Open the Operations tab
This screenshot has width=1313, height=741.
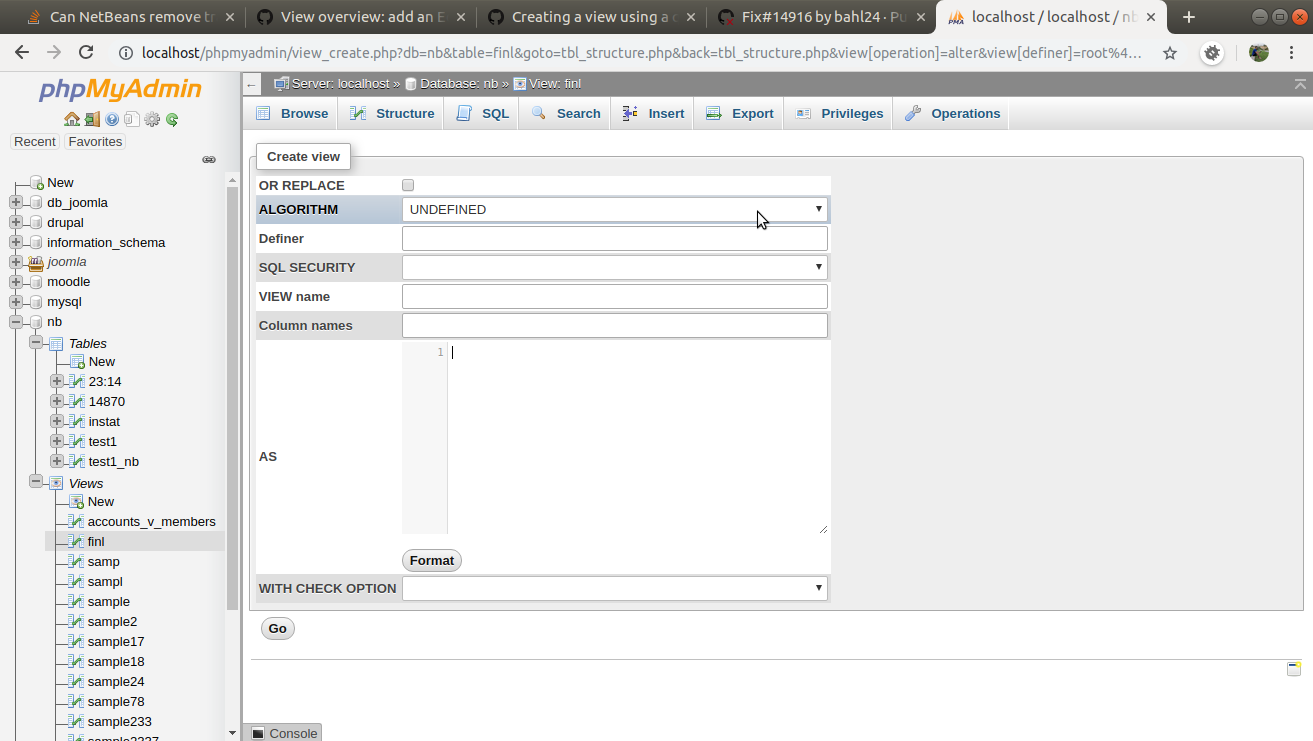point(952,113)
